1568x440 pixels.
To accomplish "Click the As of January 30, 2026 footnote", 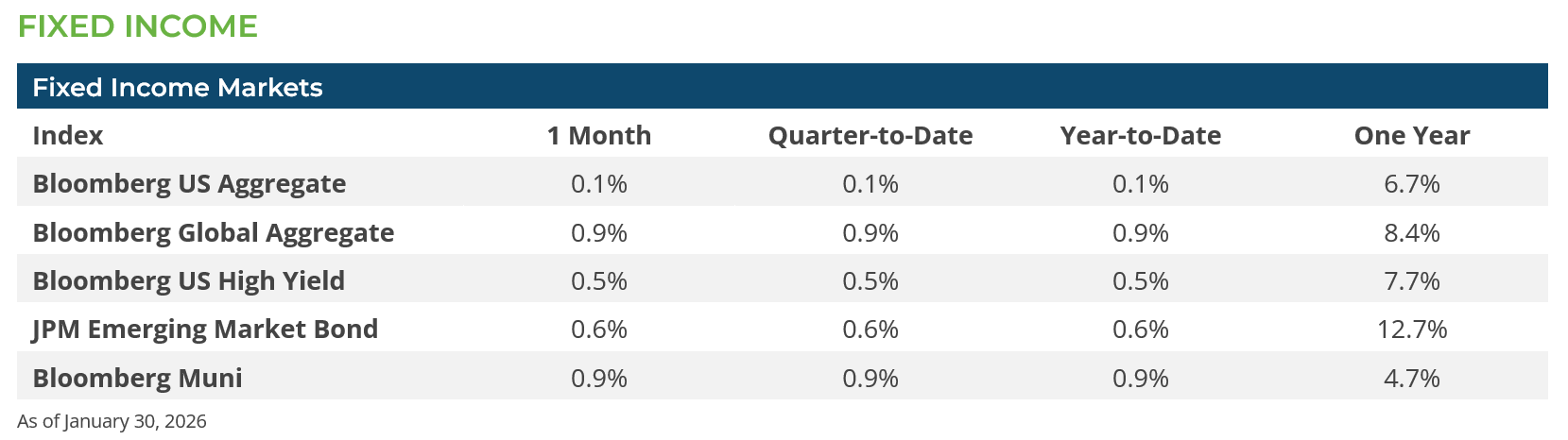I will point(112,422).
